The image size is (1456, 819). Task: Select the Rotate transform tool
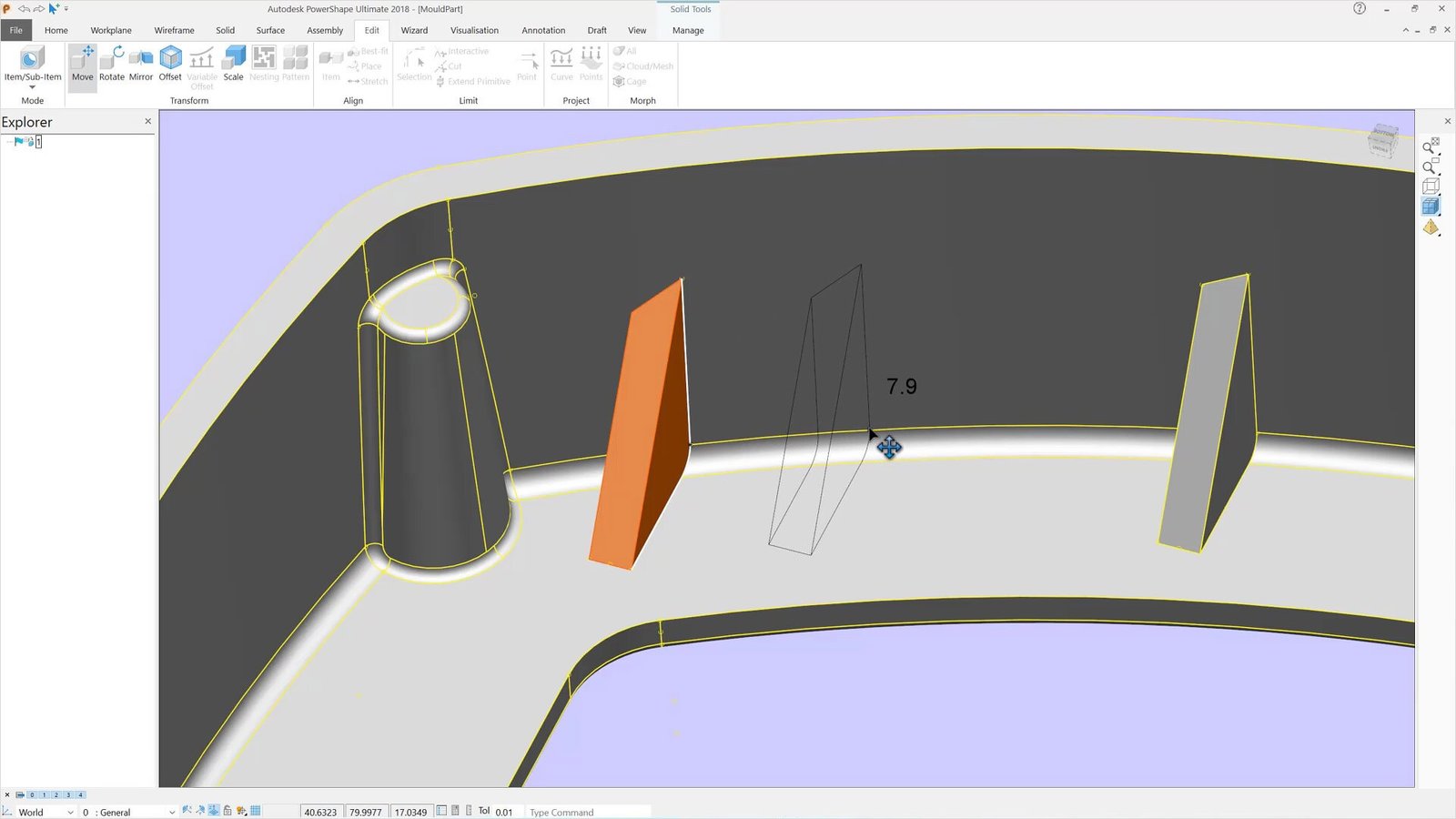click(112, 64)
